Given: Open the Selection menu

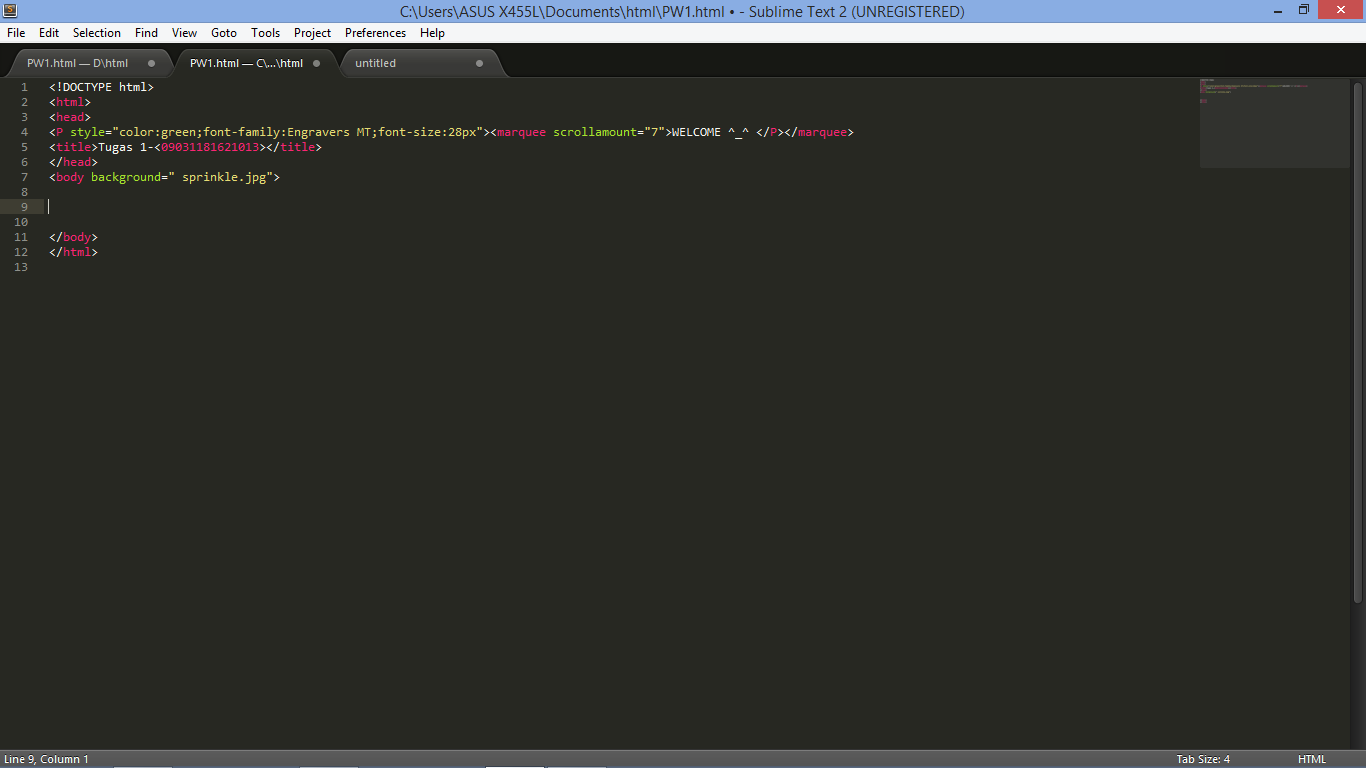Looking at the screenshot, I should point(96,32).
